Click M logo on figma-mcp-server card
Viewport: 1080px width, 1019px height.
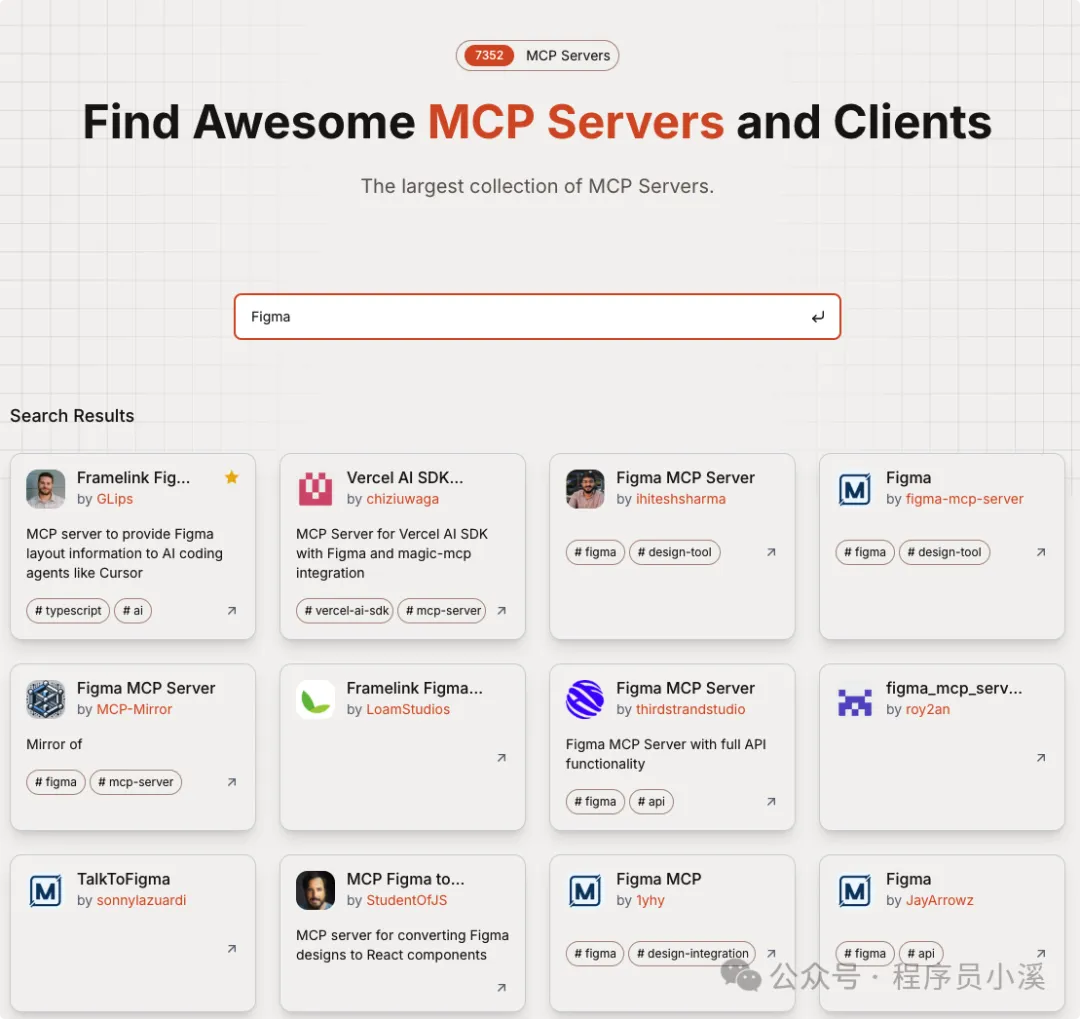pyautogui.click(x=855, y=490)
